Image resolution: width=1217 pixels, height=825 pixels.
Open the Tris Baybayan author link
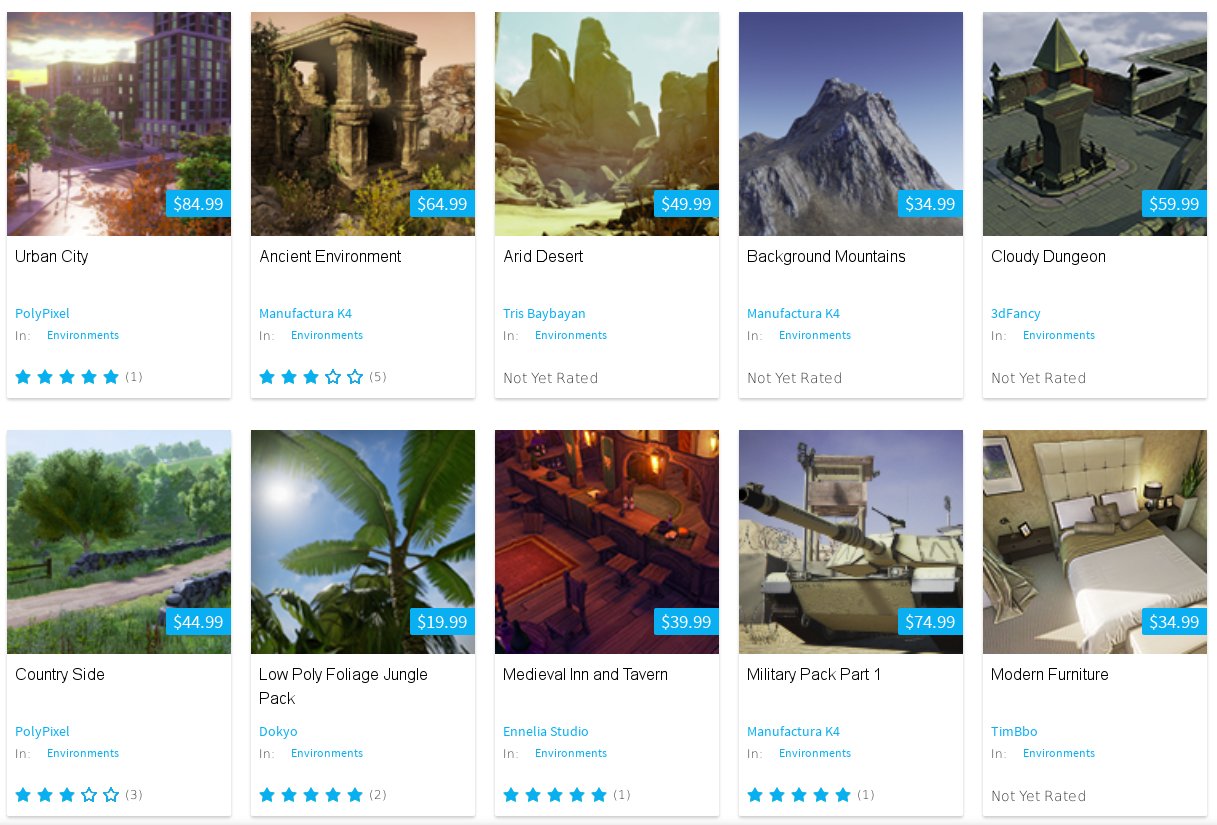[x=544, y=313]
